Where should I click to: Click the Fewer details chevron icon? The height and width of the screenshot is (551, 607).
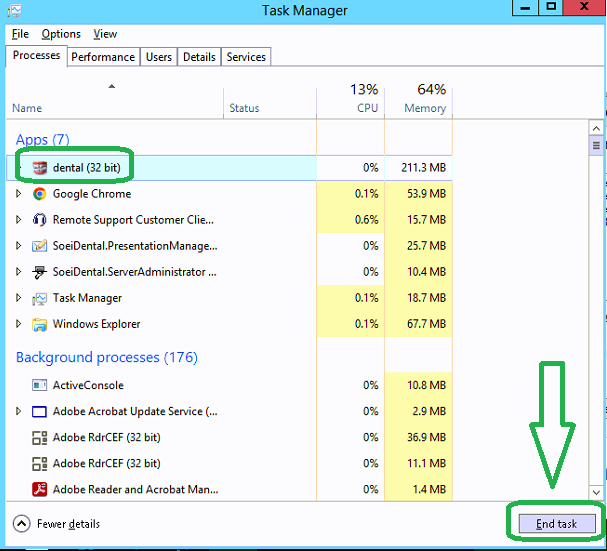click(x=21, y=524)
